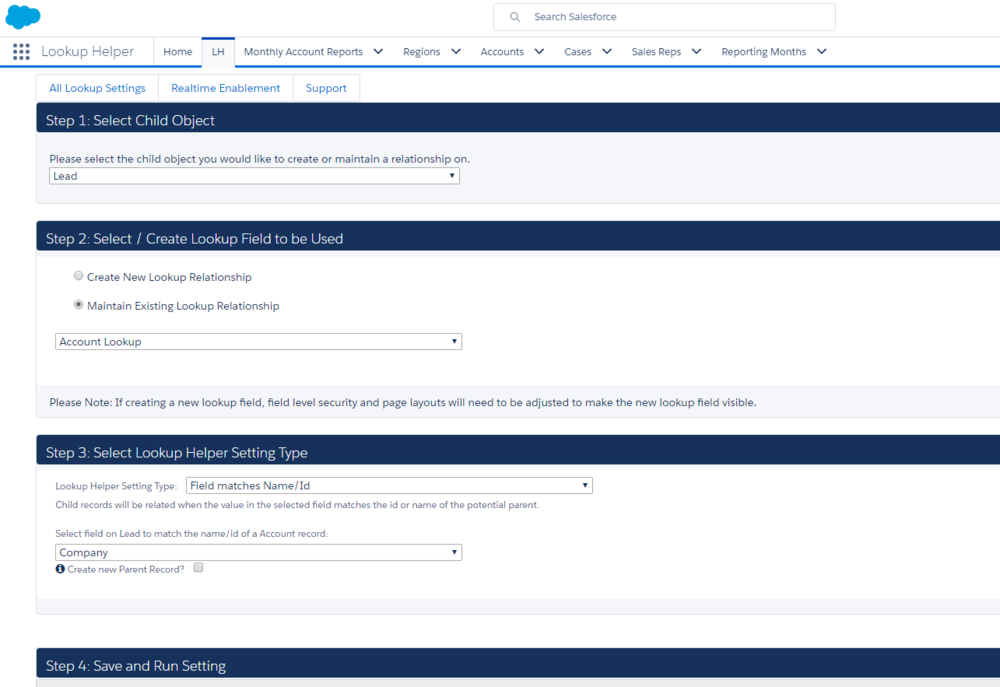Open the App Launcher grid icon
Image resolution: width=1000 pixels, height=687 pixels.
(21, 52)
